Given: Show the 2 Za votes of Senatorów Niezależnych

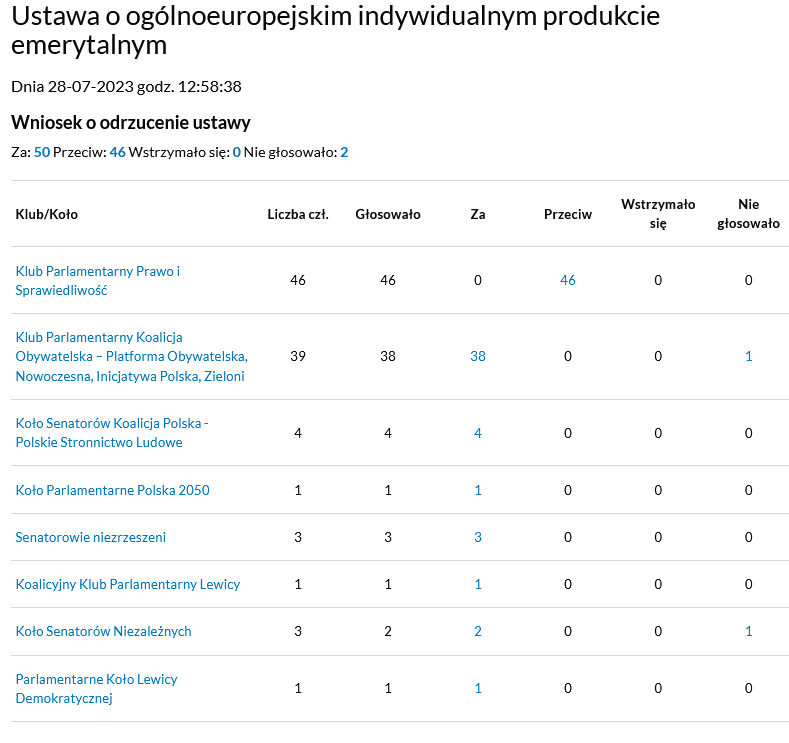Looking at the screenshot, I should (478, 631).
